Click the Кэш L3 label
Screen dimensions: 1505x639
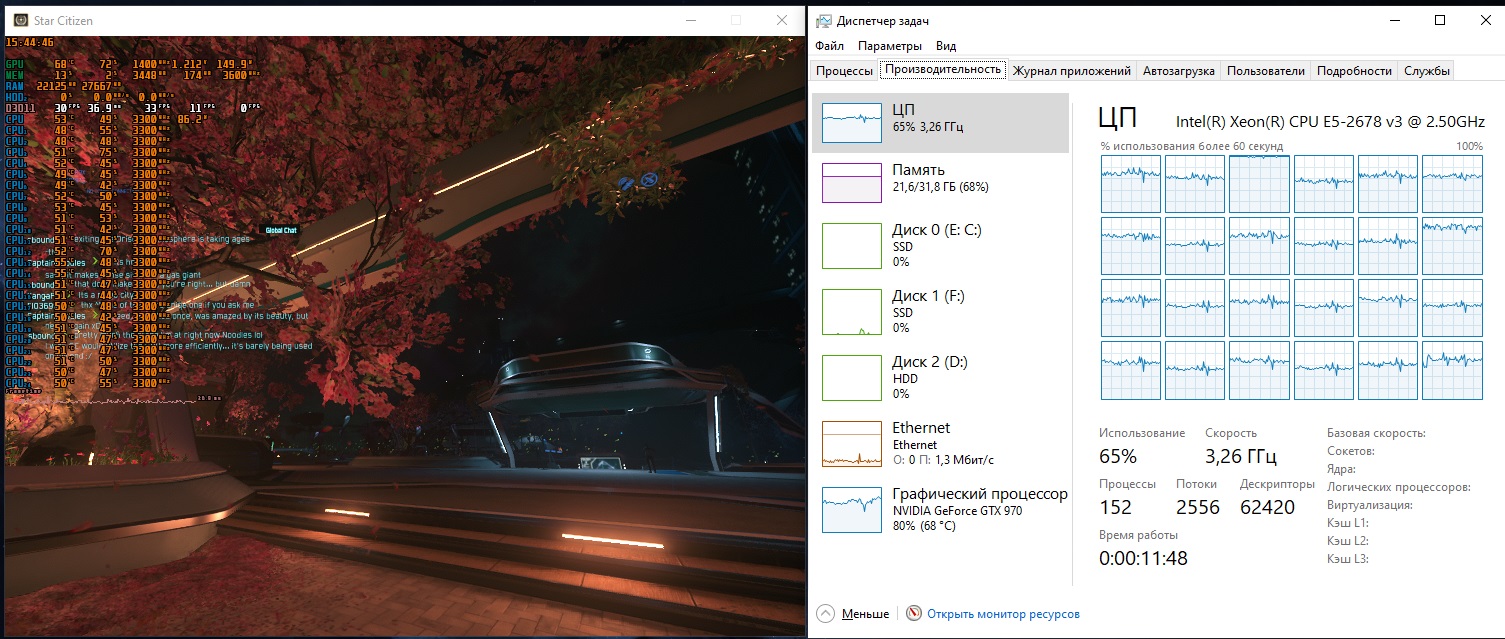pos(1348,559)
